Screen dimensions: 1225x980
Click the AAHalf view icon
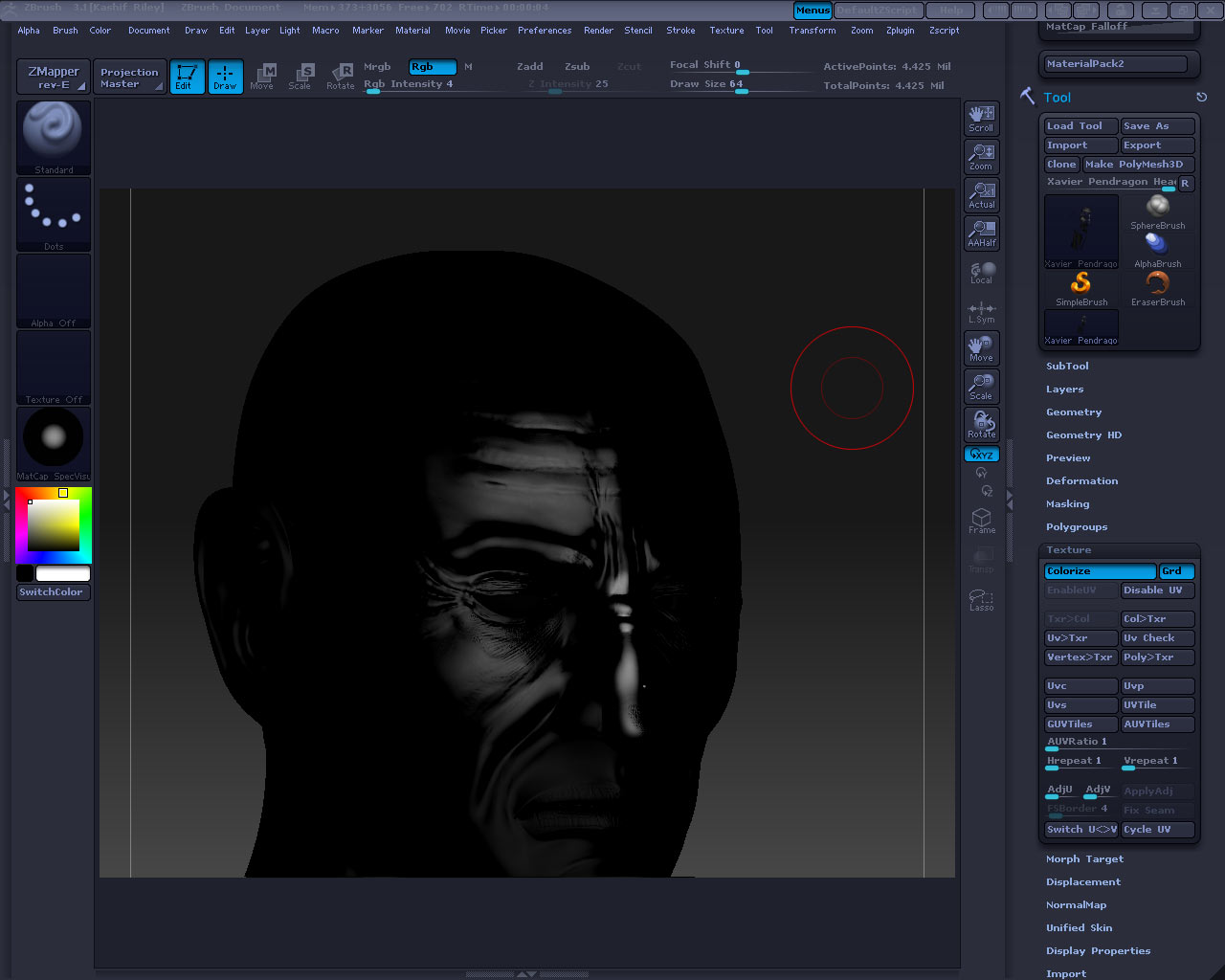click(x=981, y=233)
